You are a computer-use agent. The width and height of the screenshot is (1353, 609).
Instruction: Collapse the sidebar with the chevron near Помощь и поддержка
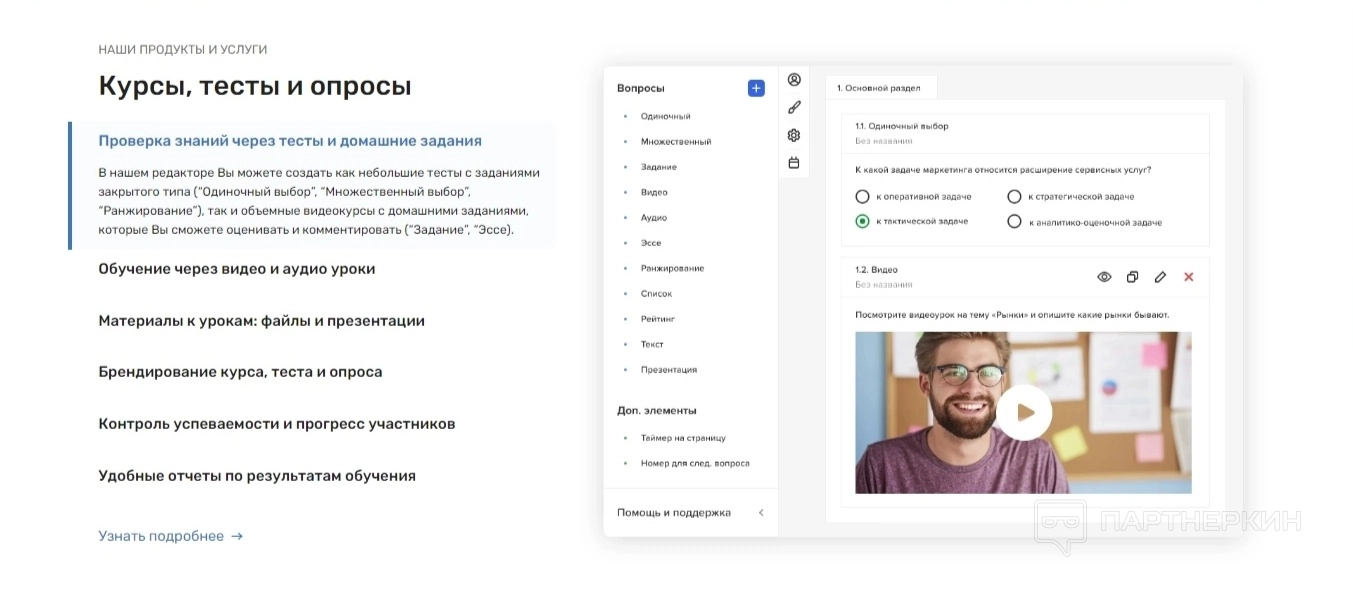[761, 513]
